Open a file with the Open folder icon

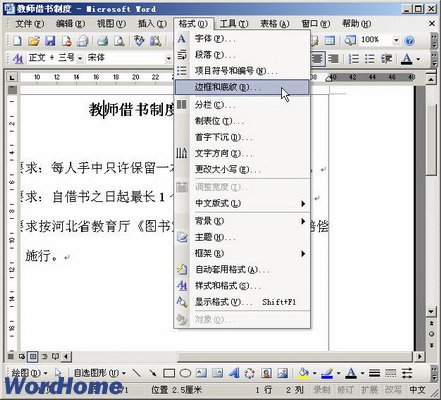click(34, 41)
